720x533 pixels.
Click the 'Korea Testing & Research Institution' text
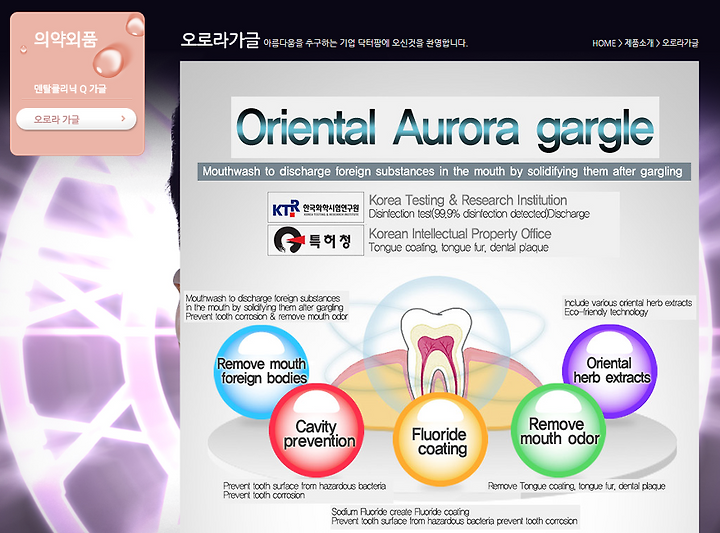(468, 200)
